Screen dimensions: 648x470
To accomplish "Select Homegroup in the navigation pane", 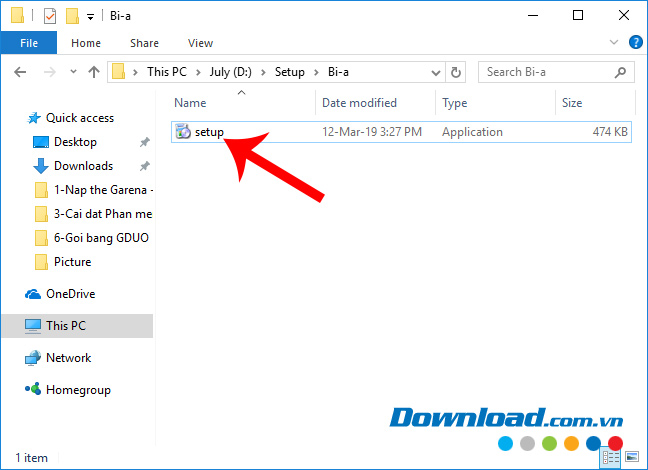I will pyautogui.click(x=79, y=390).
